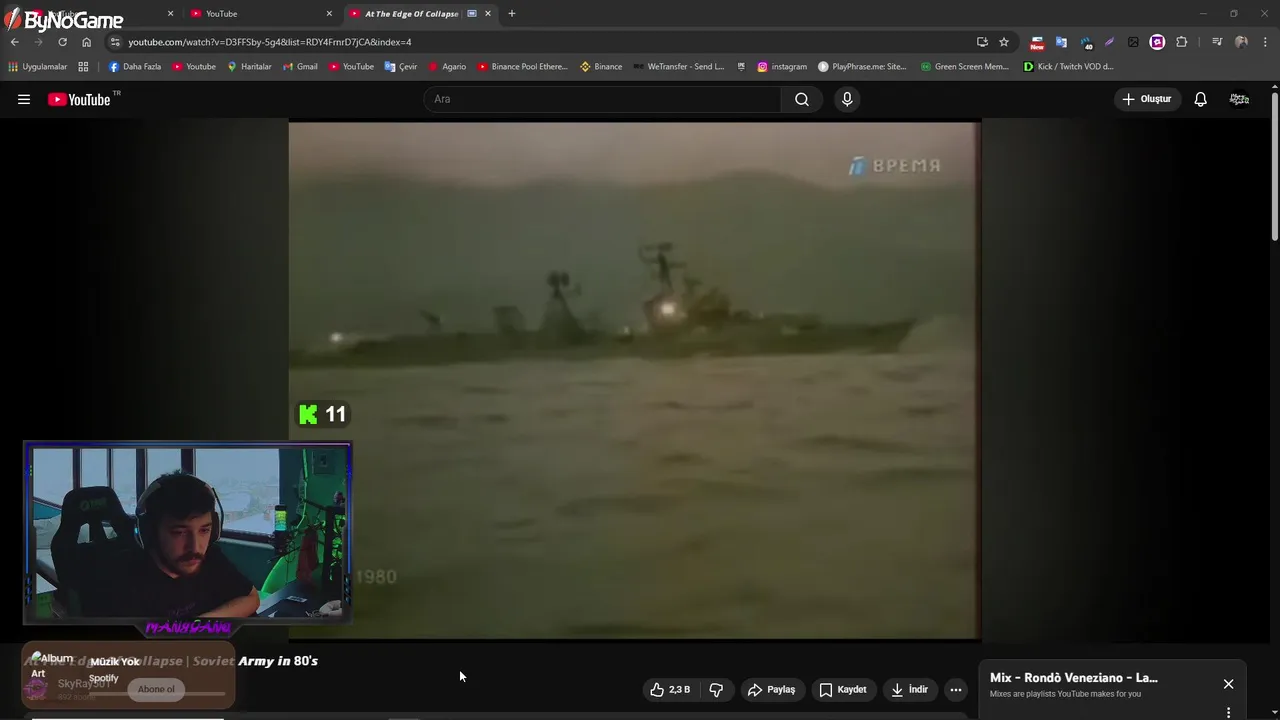Go back in browser history
Screen dimensions: 1280x720
15,42
